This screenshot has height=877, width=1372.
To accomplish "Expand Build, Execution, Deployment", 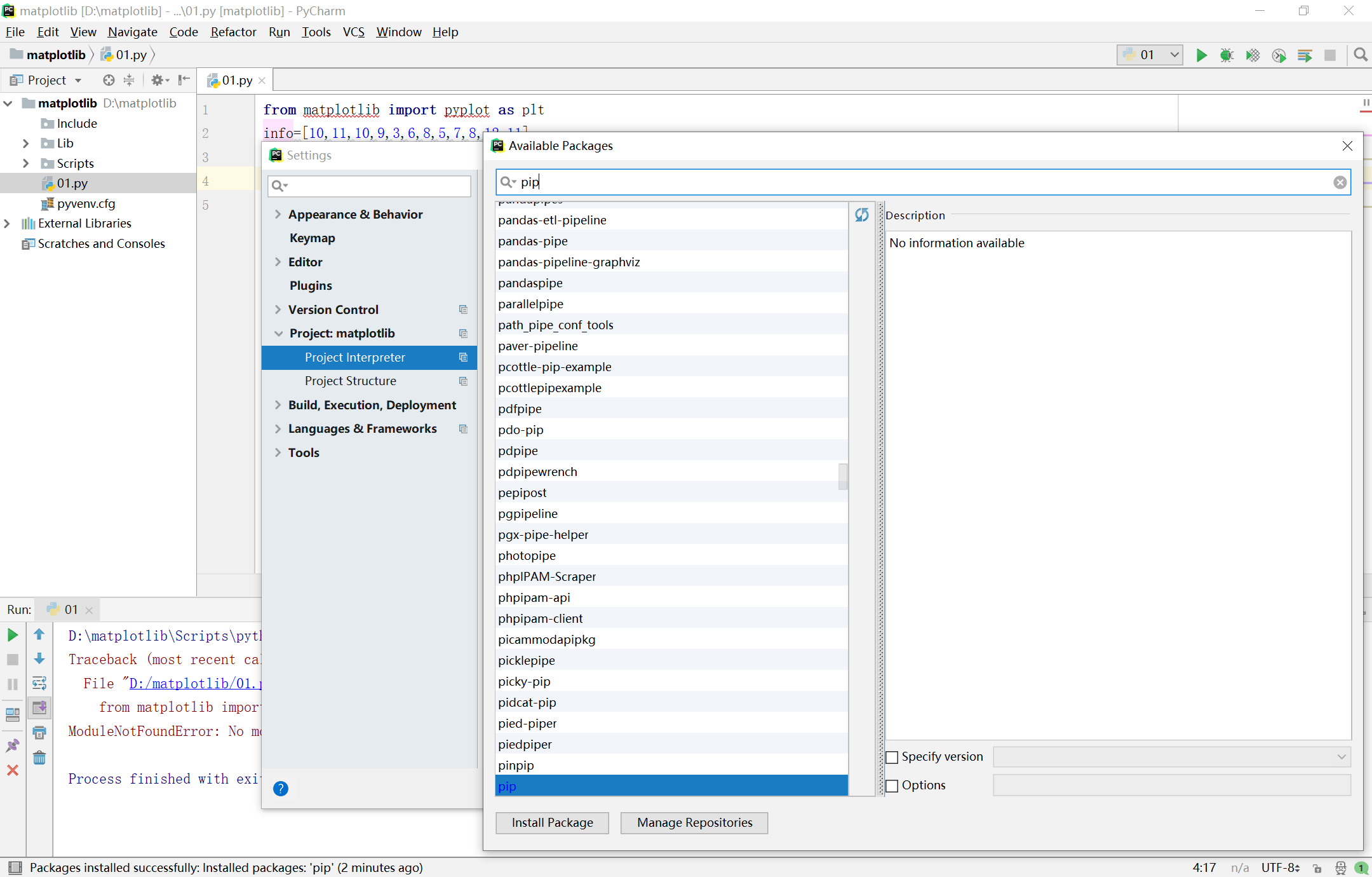I will coord(278,405).
